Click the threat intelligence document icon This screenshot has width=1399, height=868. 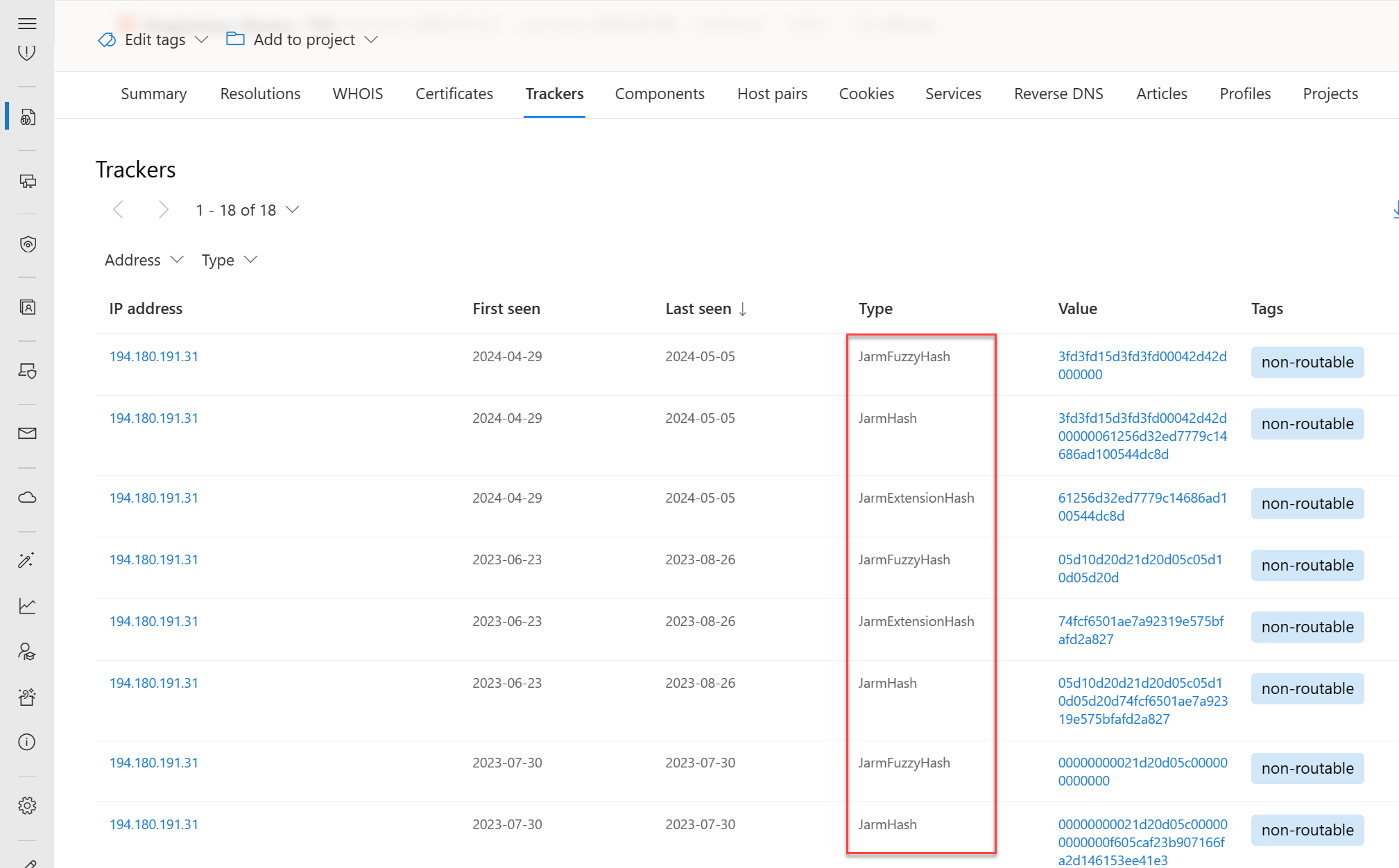click(x=27, y=117)
